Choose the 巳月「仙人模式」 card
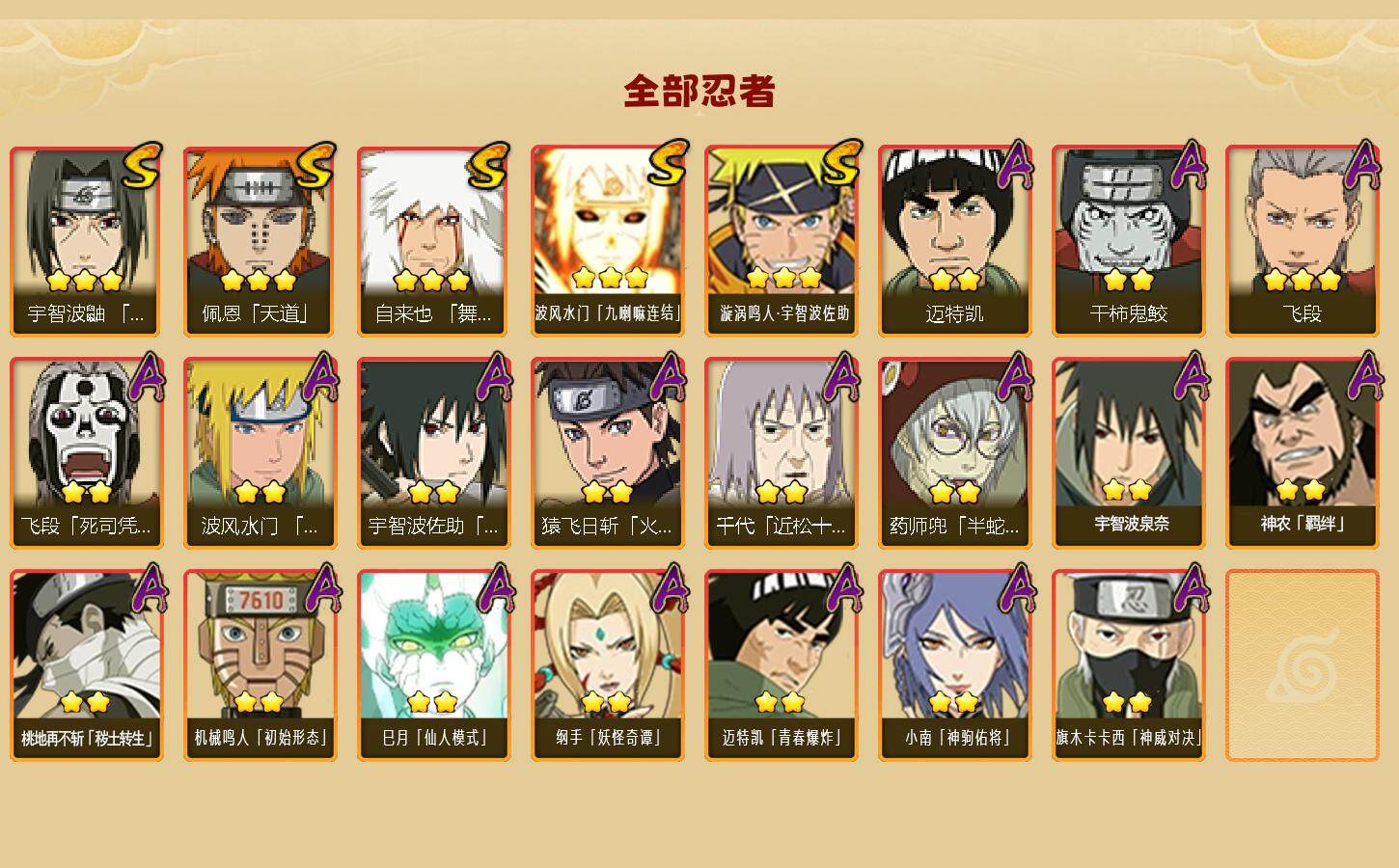Viewport: 1399px width, 868px height. click(433, 665)
